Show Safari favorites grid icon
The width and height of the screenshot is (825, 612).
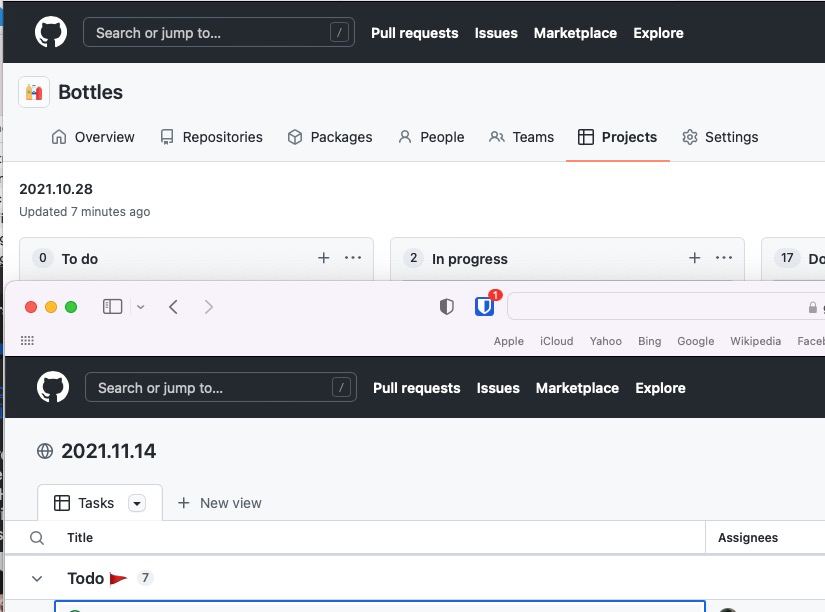tap(27, 340)
